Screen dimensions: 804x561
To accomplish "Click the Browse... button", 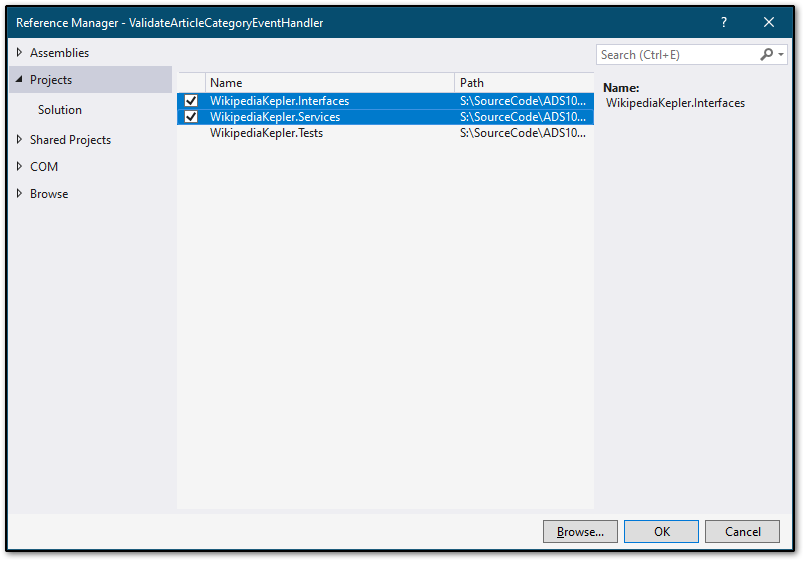I will pyautogui.click(x=580, y=532).
